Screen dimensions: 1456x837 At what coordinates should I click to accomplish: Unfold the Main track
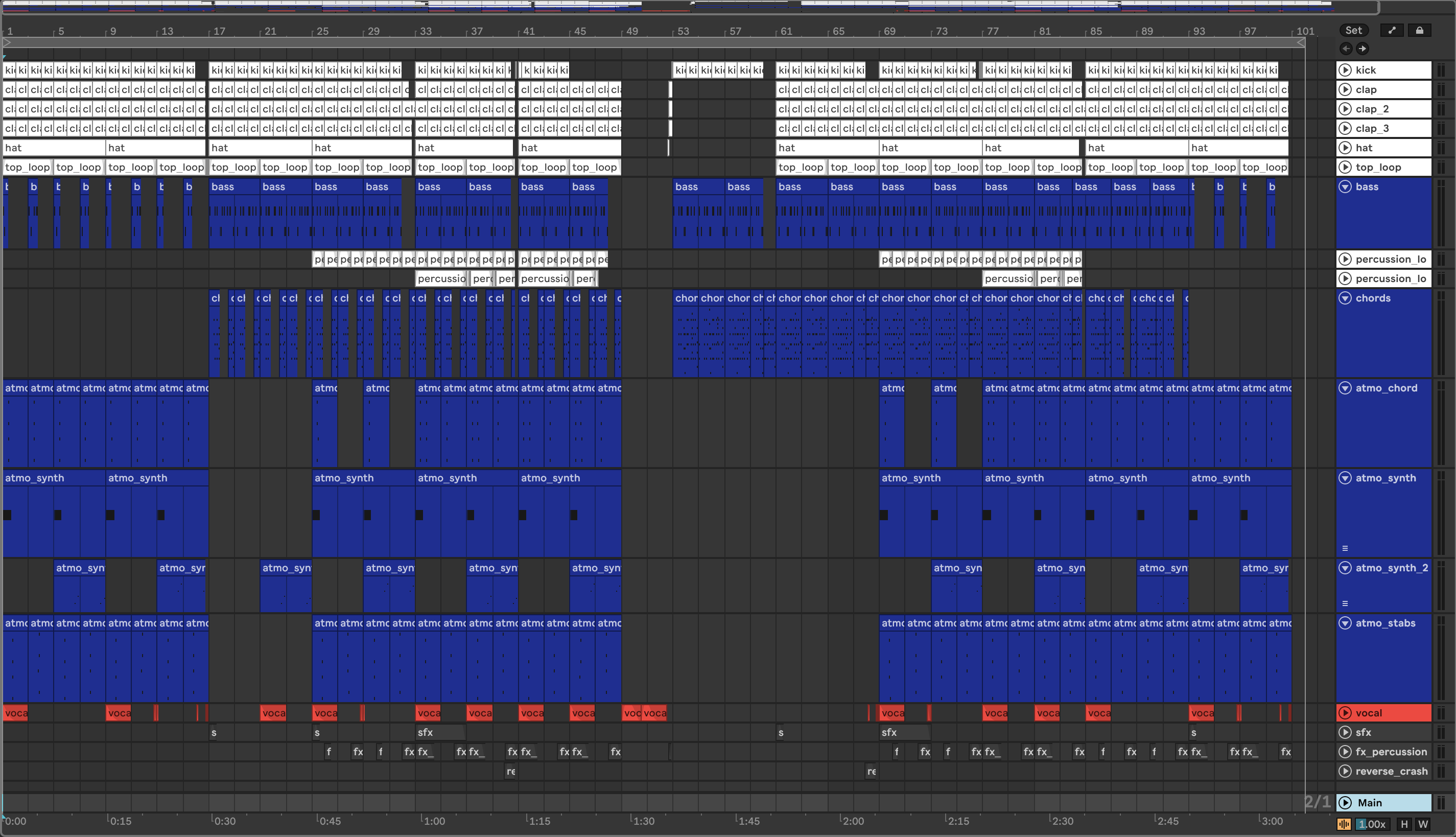click(1345, 802)
